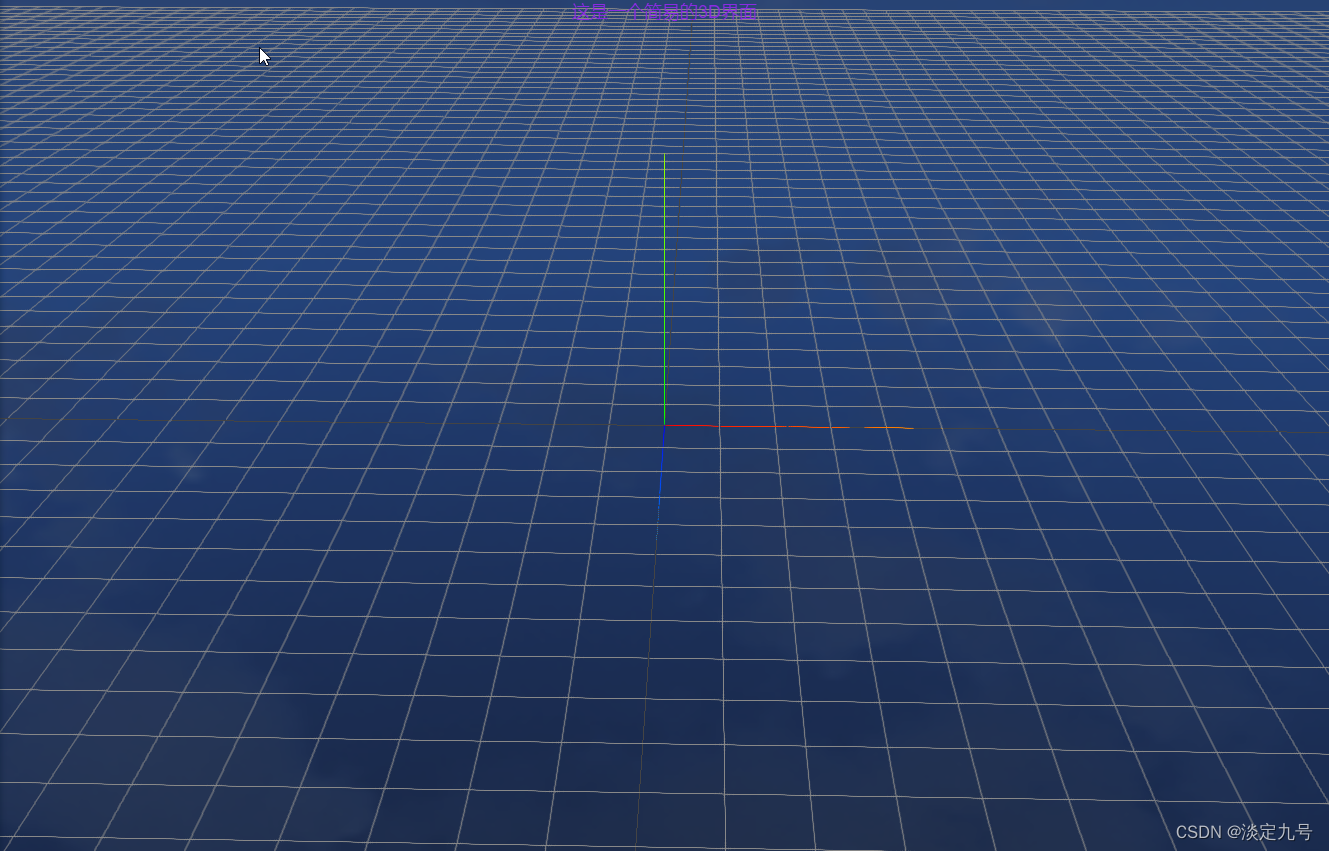Select the green Y-axis of the gizmo
The width and height of the screenshot is (1329, 851).
(x=664, y=290)
